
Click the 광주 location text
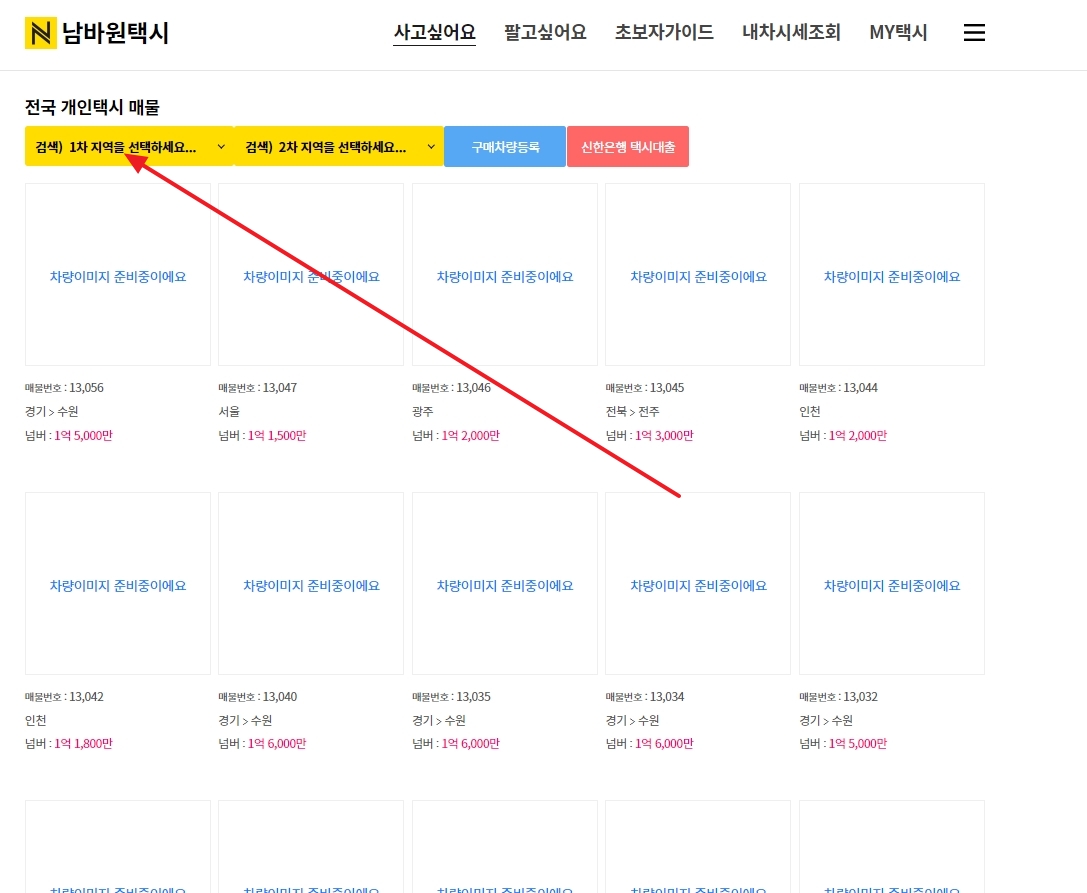(x=423, y=411)
